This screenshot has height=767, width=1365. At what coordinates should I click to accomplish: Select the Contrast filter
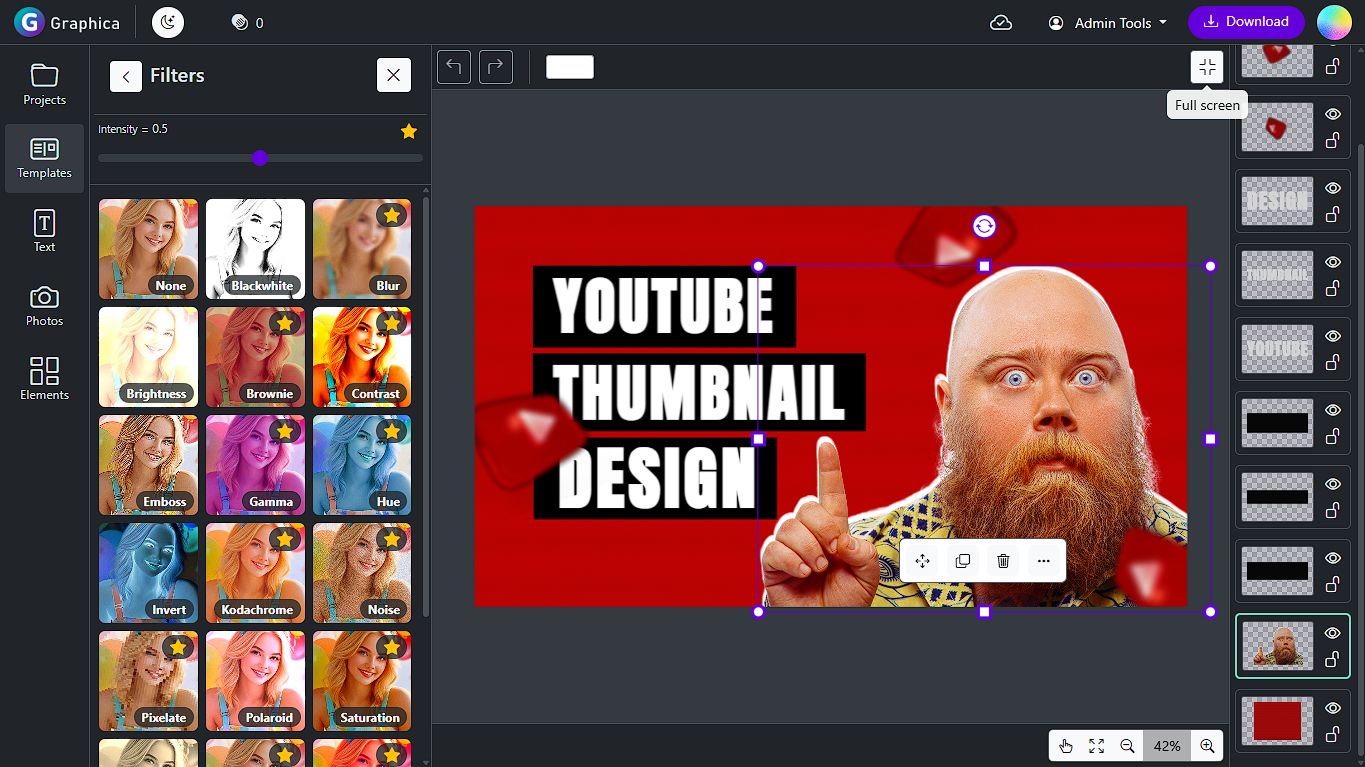(x=362, y=357)
